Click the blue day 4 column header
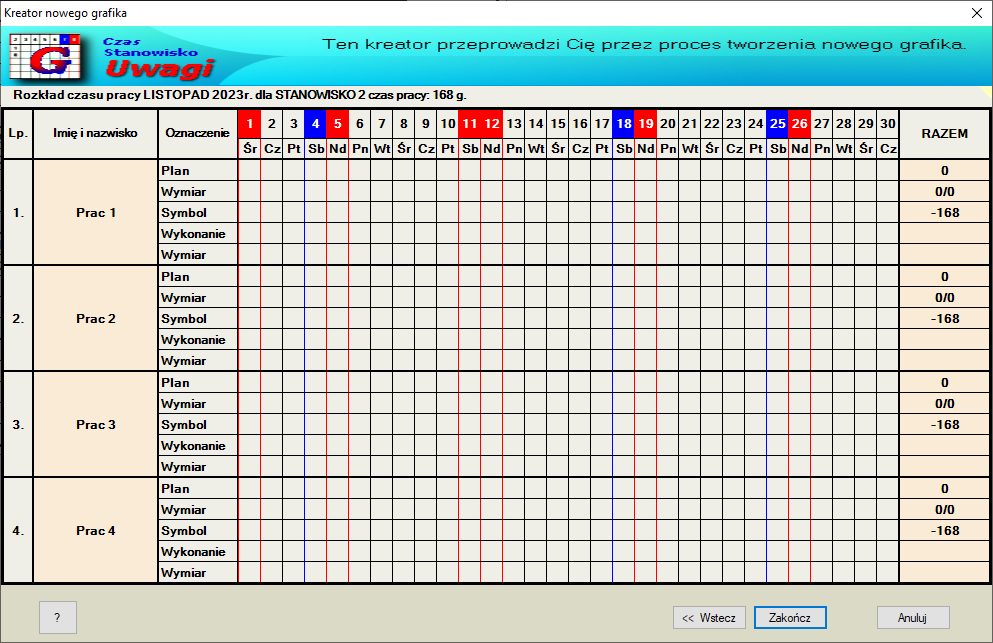The width and height of the screenshot is (993, 643). pyautogui.click(x=315, y=124)
